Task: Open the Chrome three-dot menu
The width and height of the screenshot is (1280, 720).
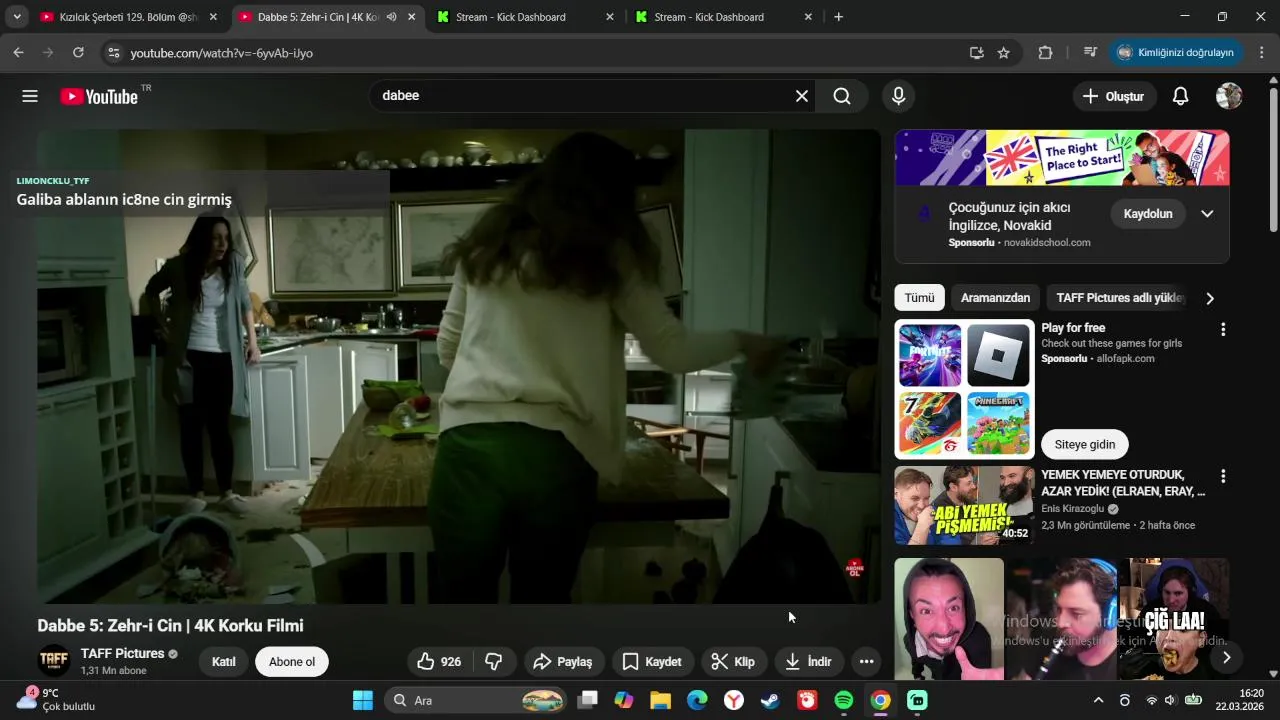Action: coord(1261,52)
